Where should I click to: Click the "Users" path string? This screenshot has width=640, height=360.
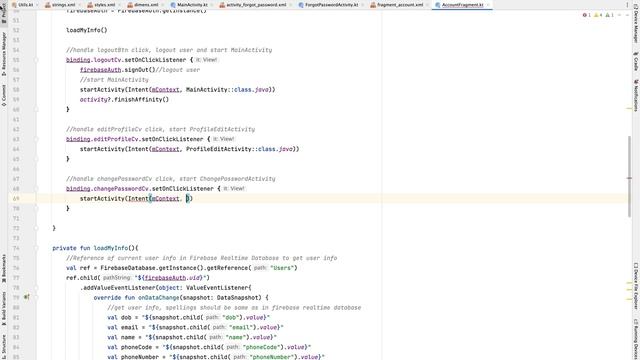(x=282, y=268)
